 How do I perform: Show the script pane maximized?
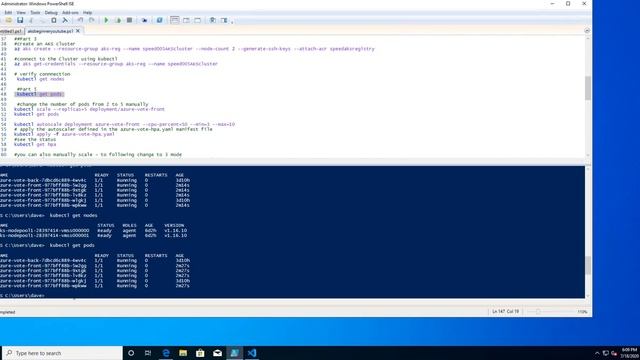coord(198,20)
